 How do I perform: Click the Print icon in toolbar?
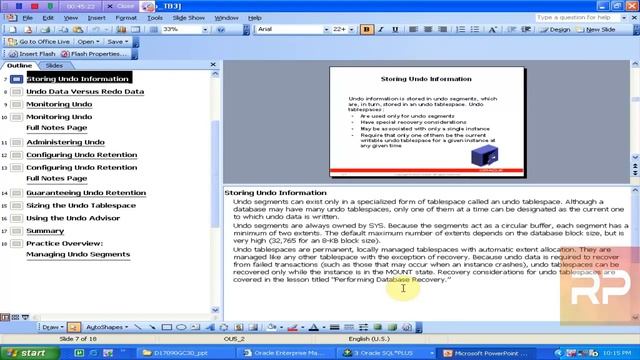point(45,29)
